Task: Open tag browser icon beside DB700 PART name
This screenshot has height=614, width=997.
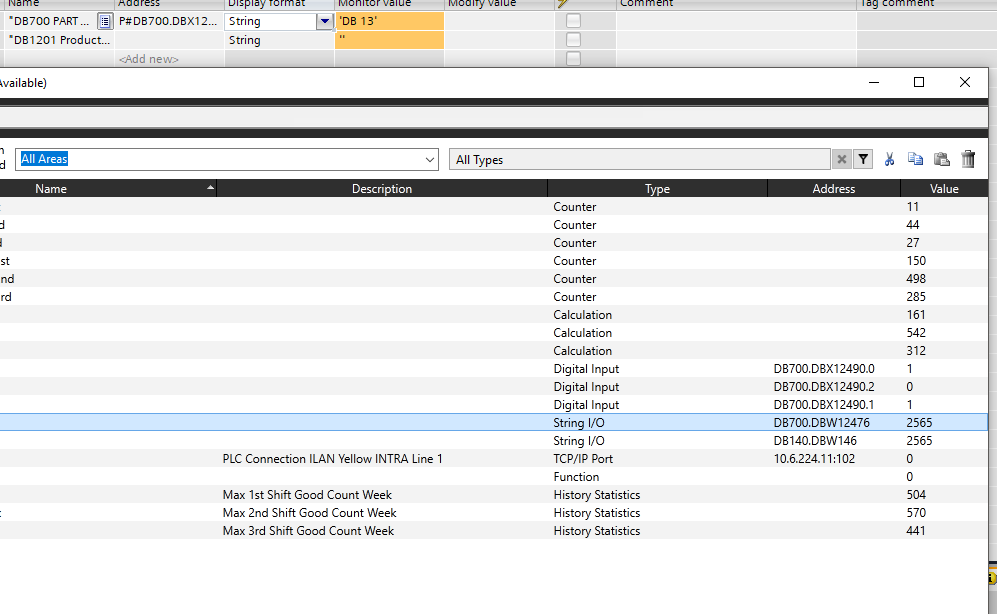Action: [104, 21]
